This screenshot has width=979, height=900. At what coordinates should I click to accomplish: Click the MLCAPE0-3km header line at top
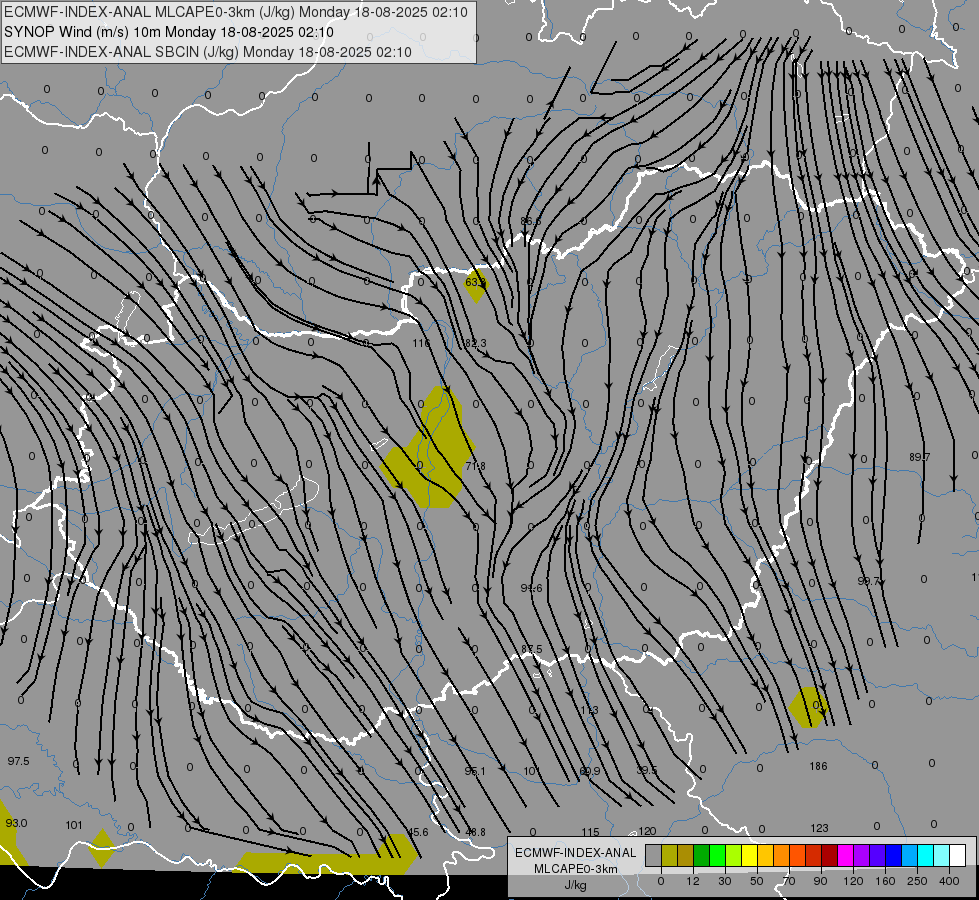235,12
